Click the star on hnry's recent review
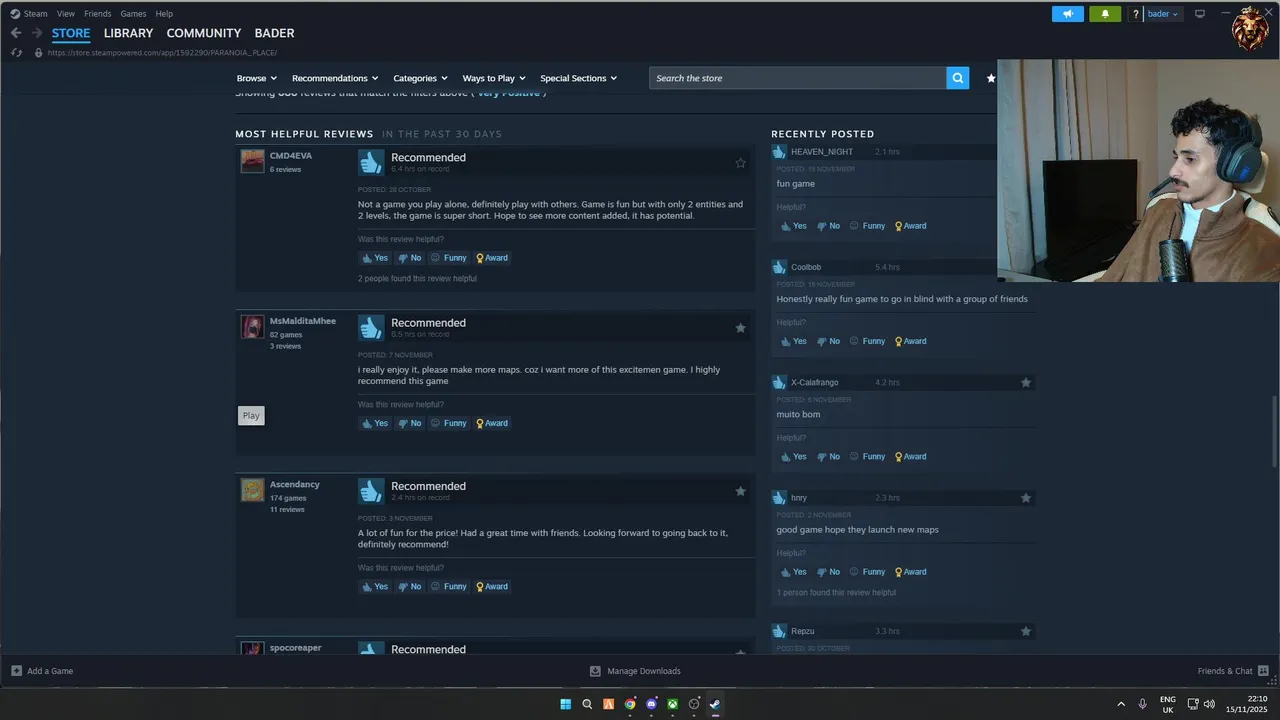Image resolution: width=1280 pixels, height=720 pixels. [1026, 498]
